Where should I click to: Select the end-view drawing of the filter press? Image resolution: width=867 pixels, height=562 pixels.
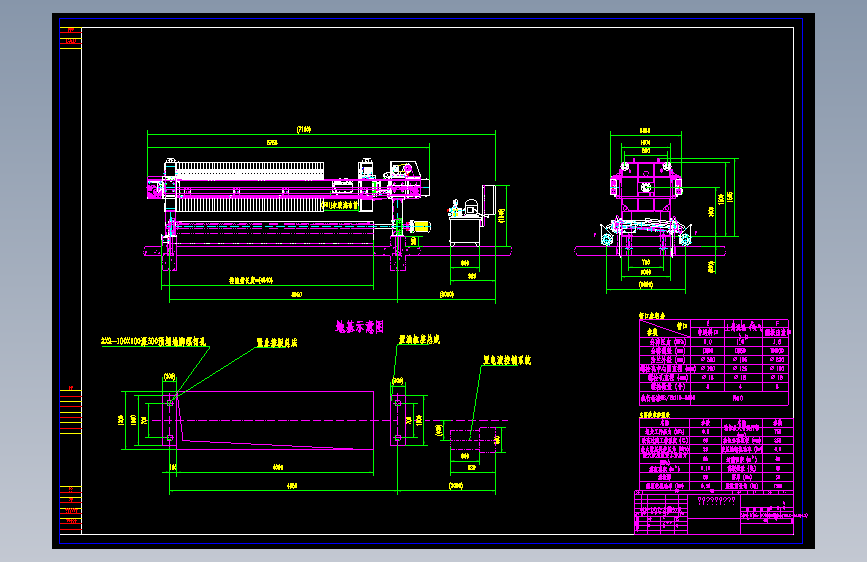[646, 207]
